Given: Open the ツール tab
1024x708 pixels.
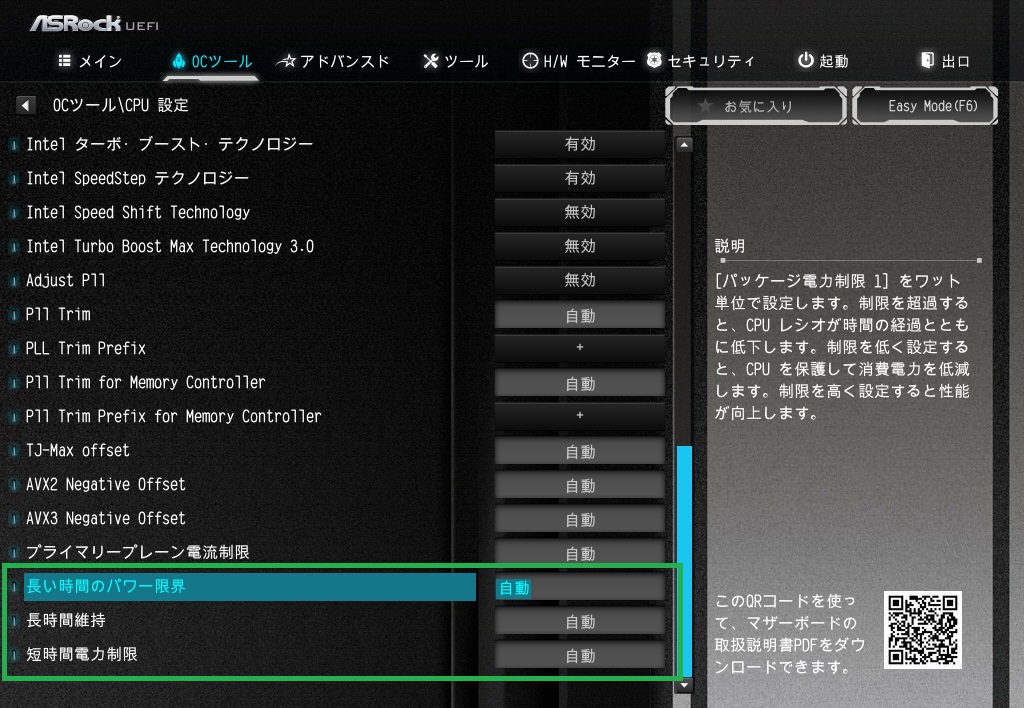Looking at the screenshot, I should tap(455, 61).
